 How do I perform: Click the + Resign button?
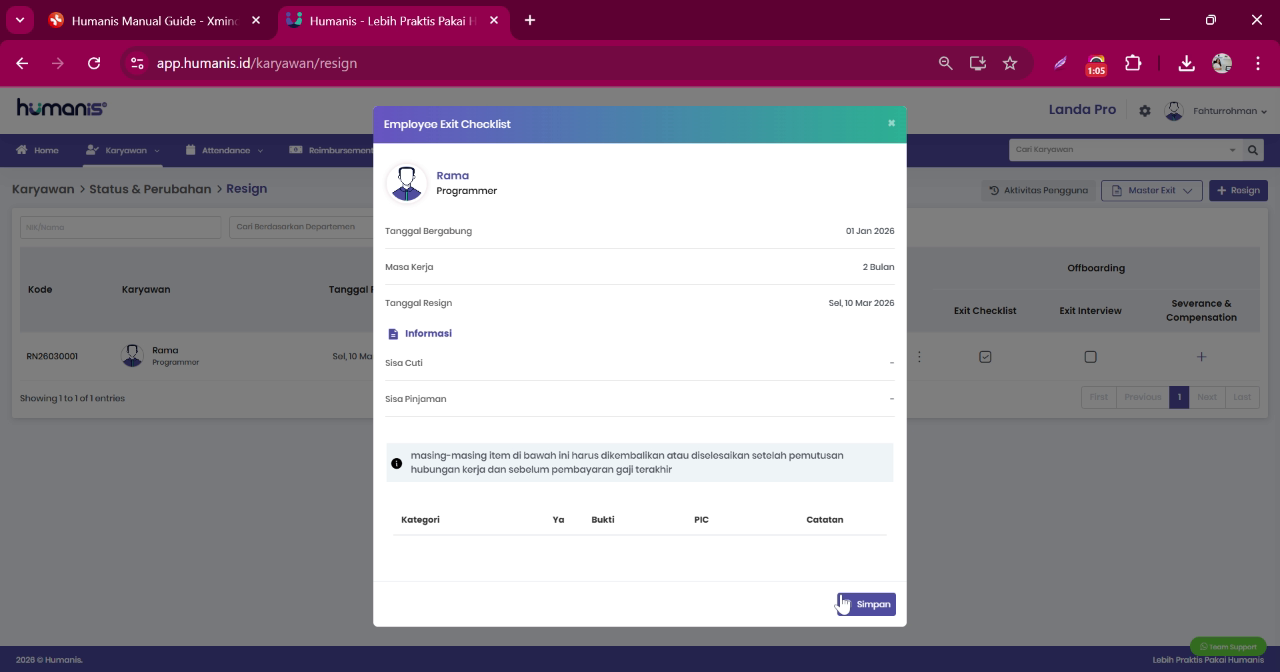[x=1238, y=190]
